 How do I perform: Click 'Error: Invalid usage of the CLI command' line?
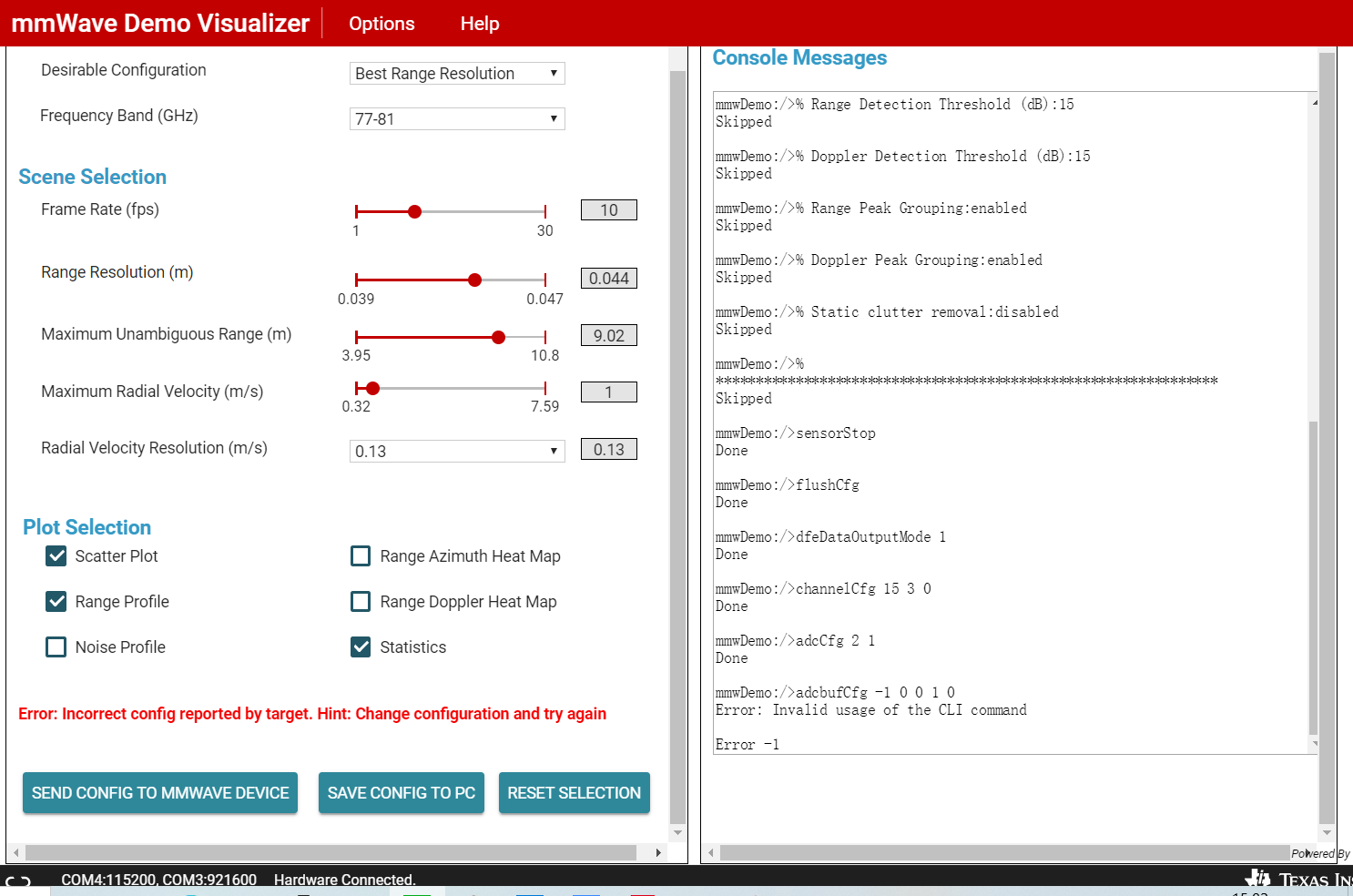coord(871,710)
